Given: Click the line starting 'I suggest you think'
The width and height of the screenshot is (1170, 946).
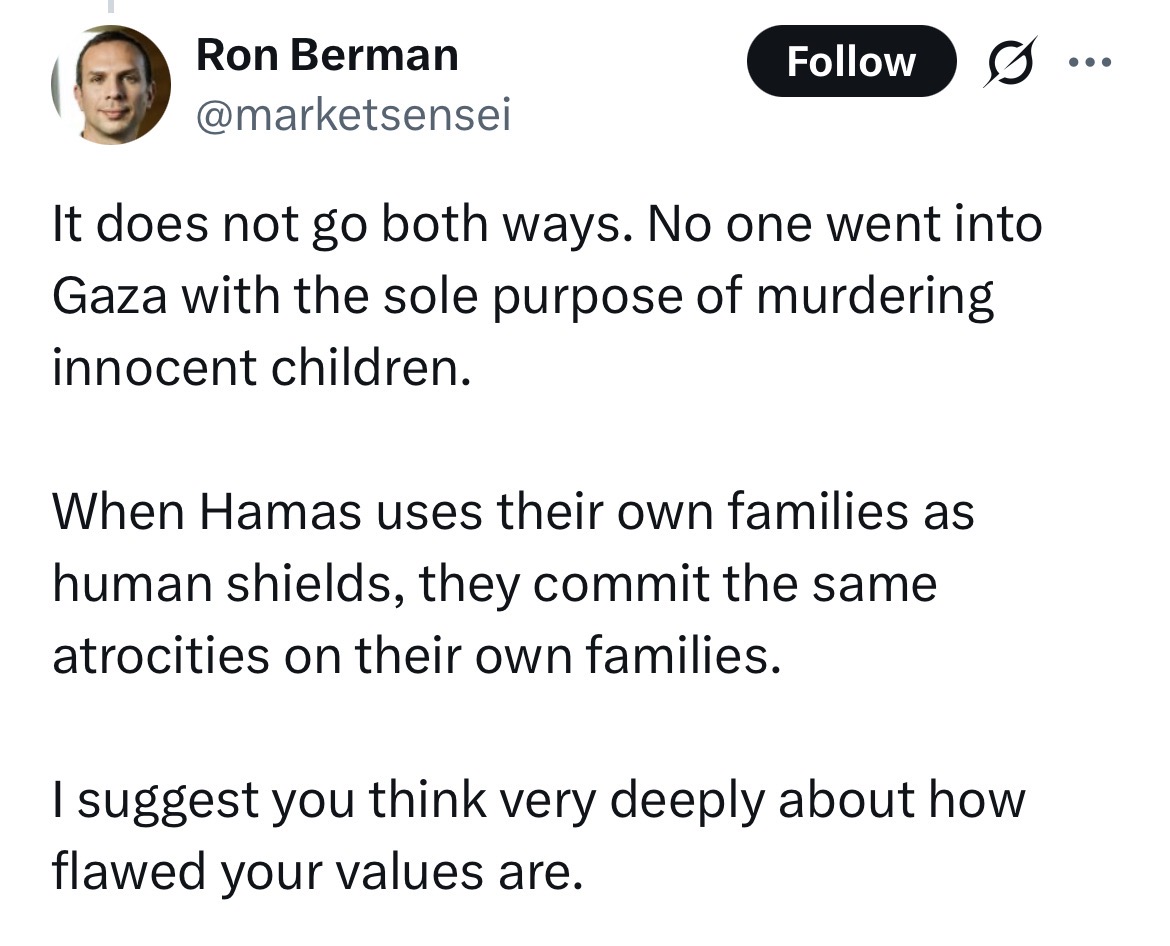Looking at the screenshot, I should [x=539, y=801].
